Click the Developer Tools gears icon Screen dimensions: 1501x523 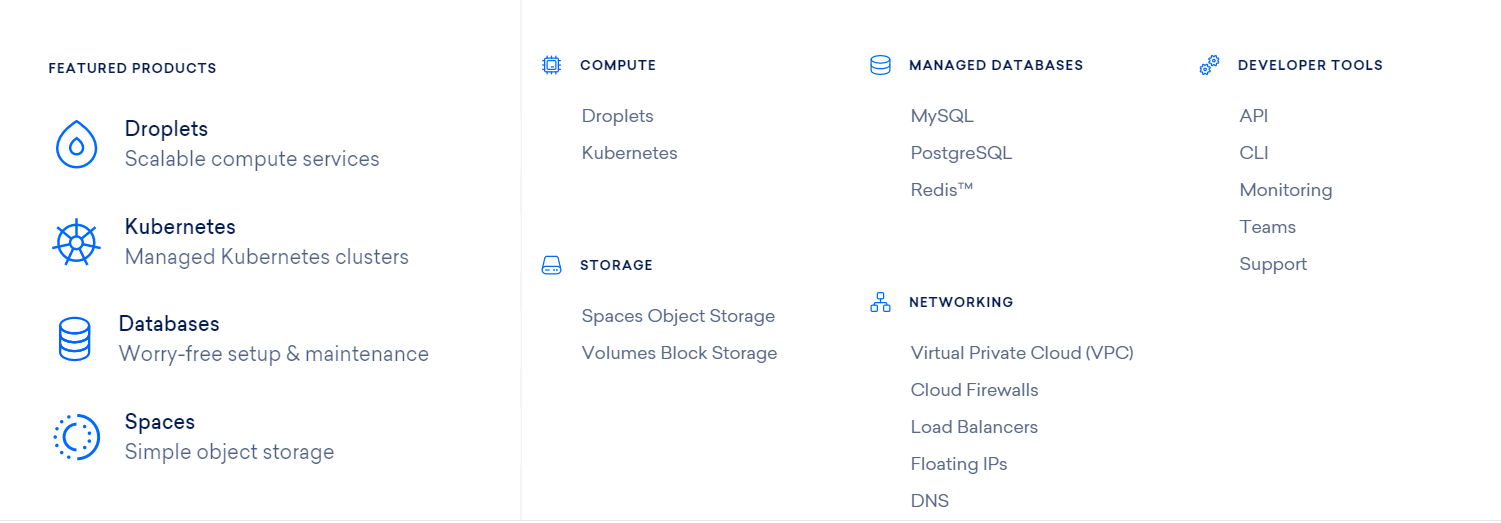(x=1209, y=65)
